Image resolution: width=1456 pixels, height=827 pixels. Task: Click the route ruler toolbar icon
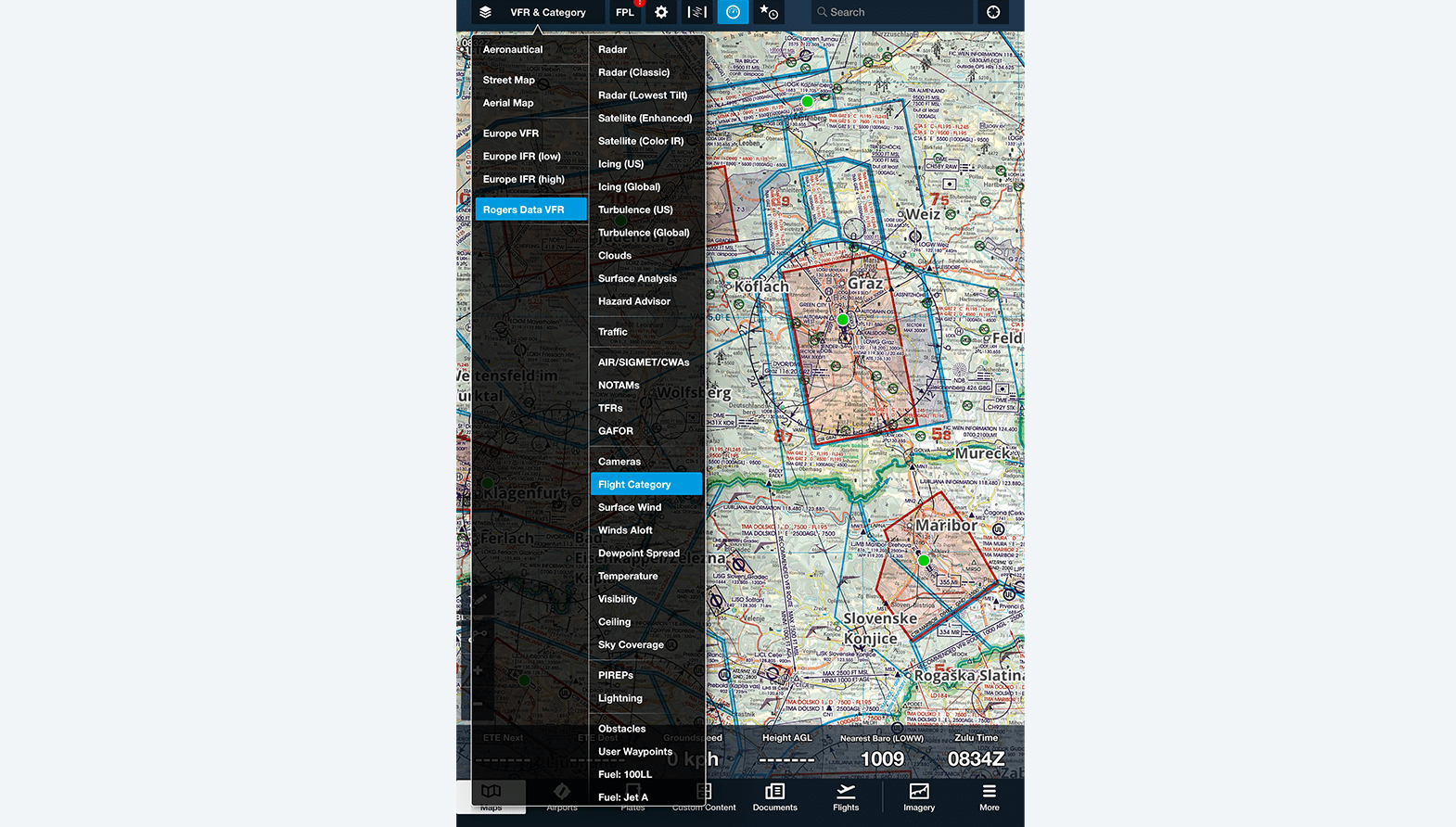[x=696, y=12]
